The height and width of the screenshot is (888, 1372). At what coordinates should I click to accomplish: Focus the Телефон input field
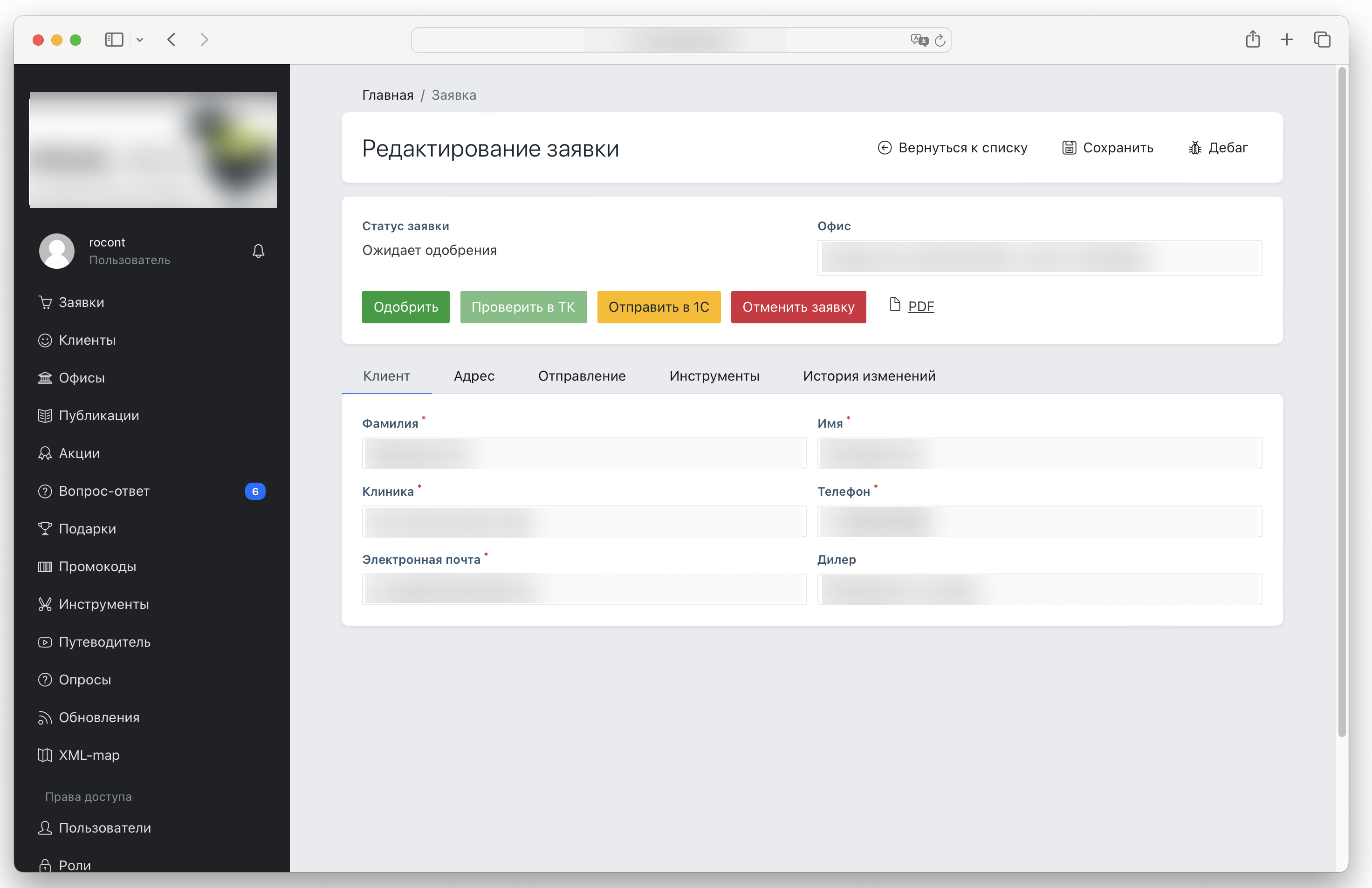[x=1039, y=521]
